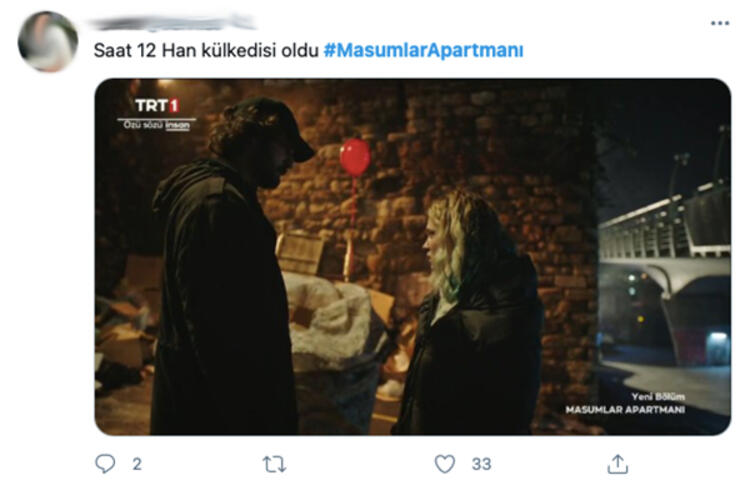Open the share upload arrow icon
Screen dimensions: 750x490
[x=618, y=464]
